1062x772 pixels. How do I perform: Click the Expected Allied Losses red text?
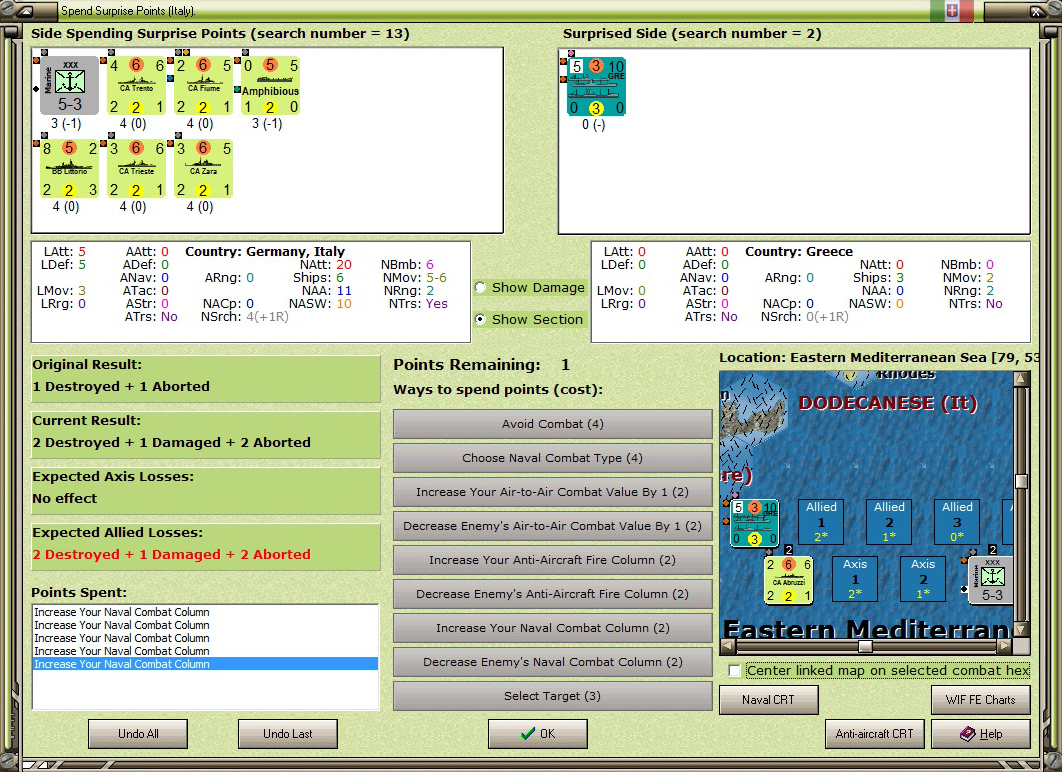click(171, 555)
